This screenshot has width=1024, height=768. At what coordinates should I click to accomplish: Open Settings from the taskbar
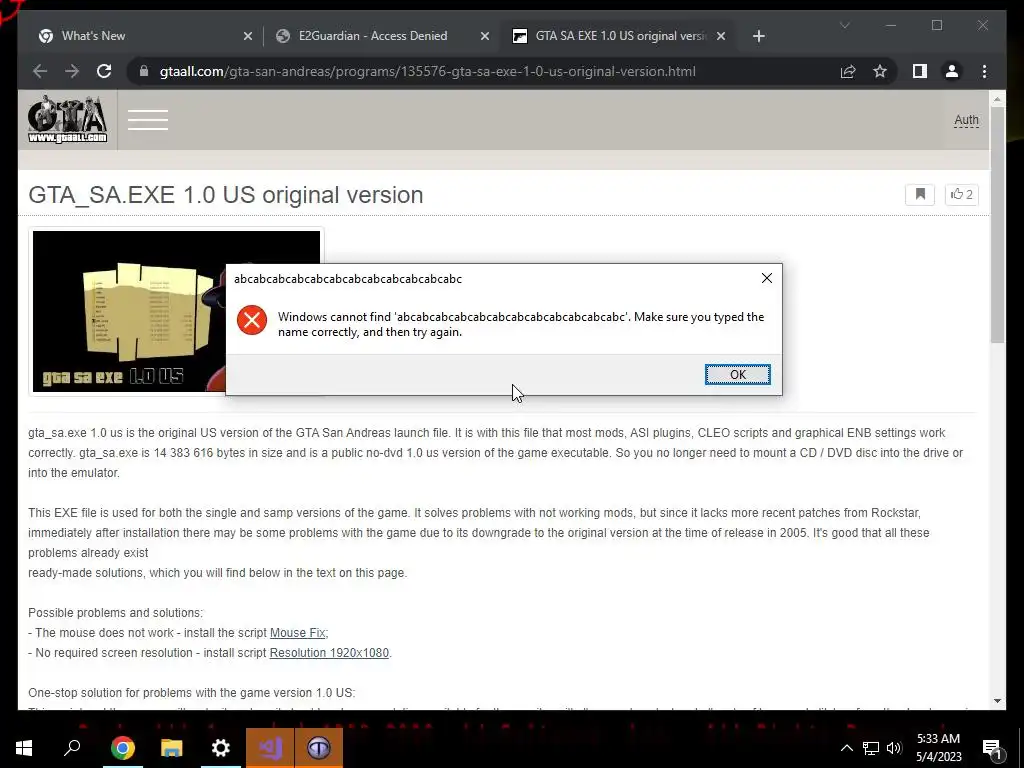click(221, 748)
